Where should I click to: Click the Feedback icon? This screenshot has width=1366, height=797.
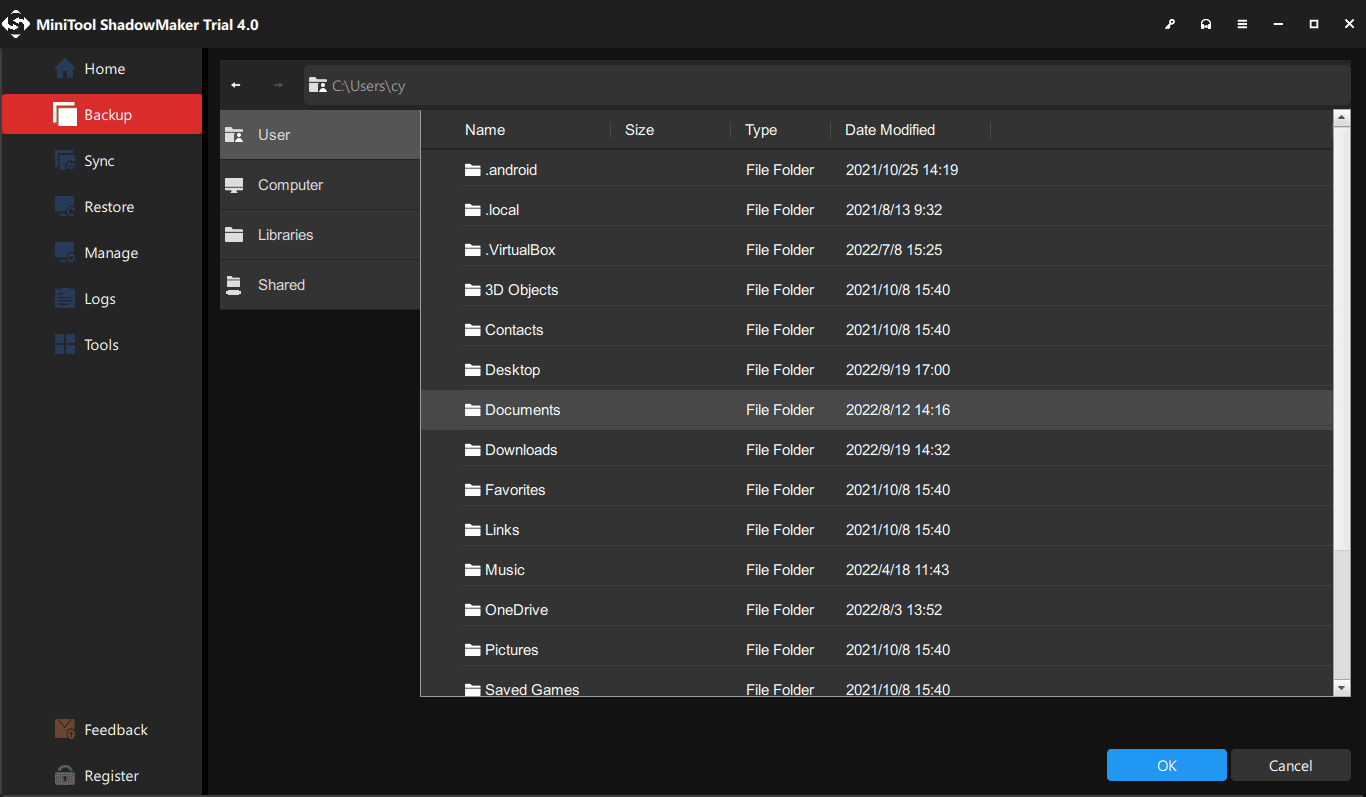coord(64,729)
